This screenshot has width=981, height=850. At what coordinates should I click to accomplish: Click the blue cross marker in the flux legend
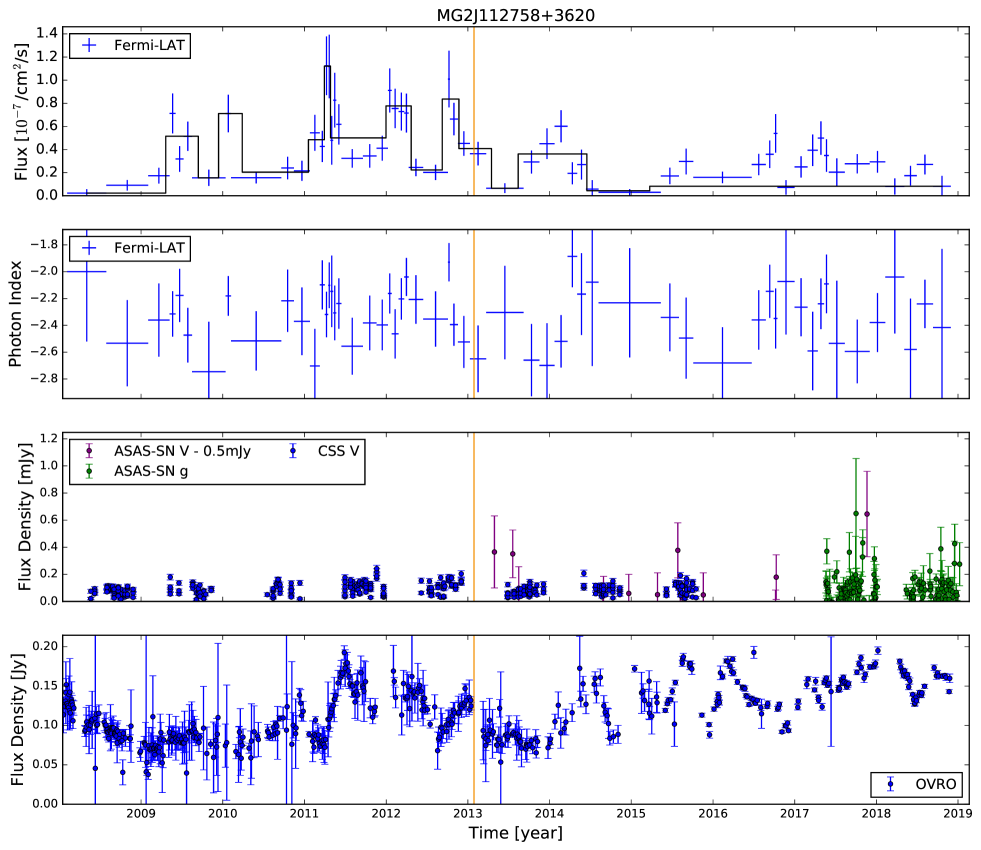pos(89,46)
